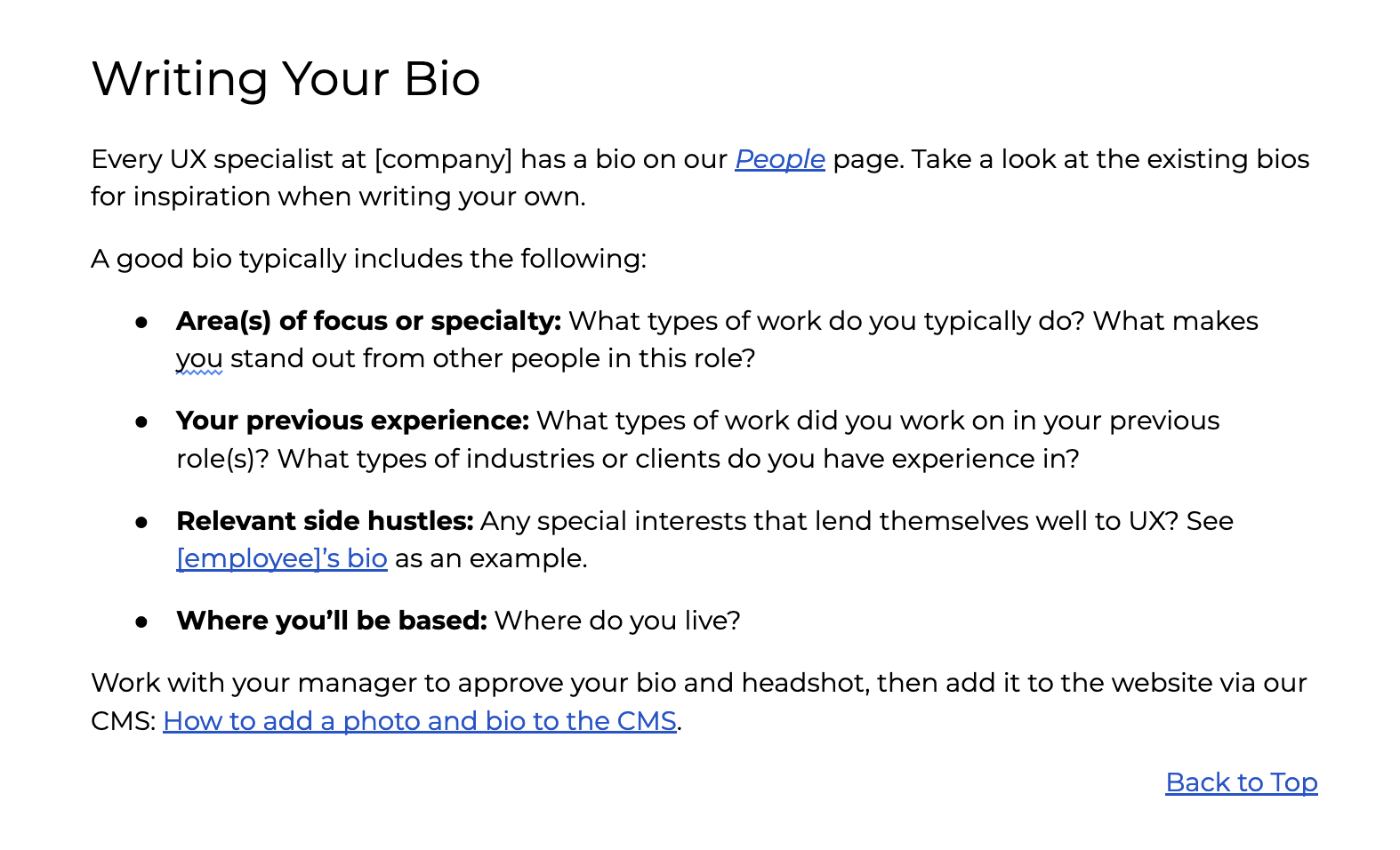Click the "A good bio typically includes" sentence
Image resolution: width=1400 pixels, height=850 pixels.
368,259
